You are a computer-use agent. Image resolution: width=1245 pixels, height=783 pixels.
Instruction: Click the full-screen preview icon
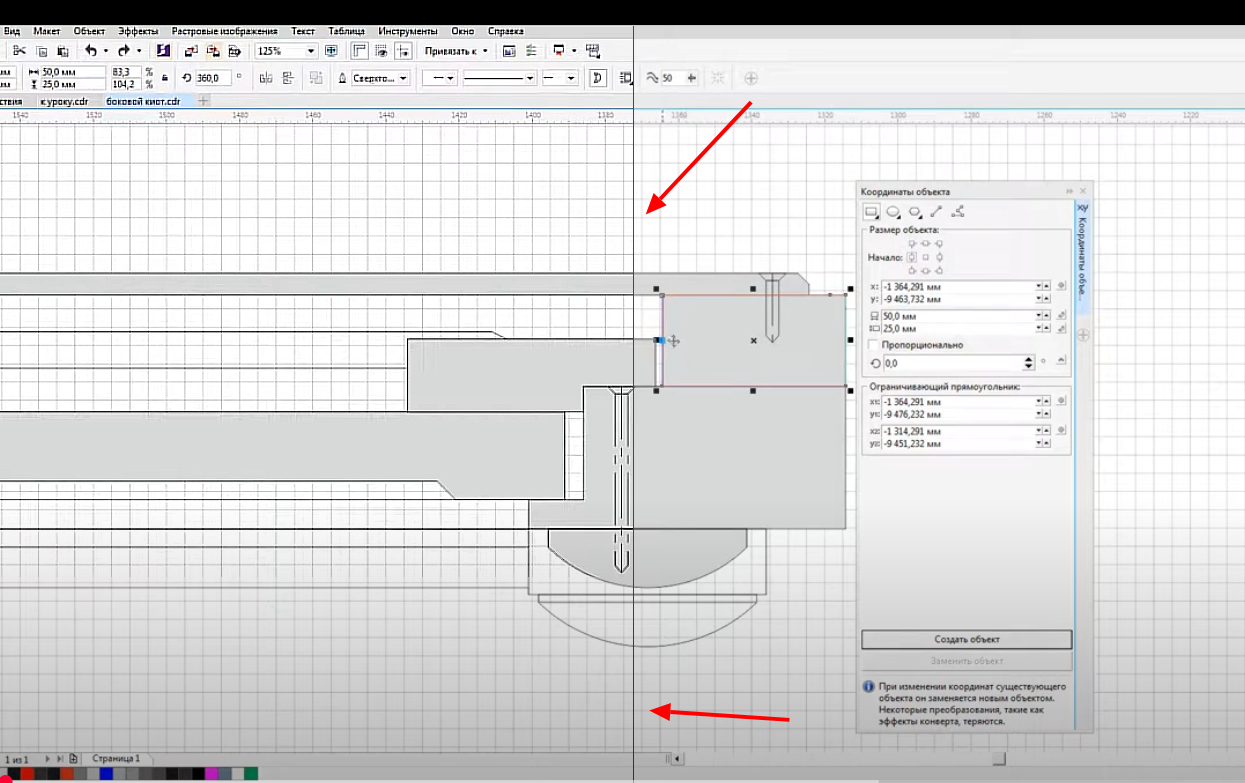click(x=331, y=51)
